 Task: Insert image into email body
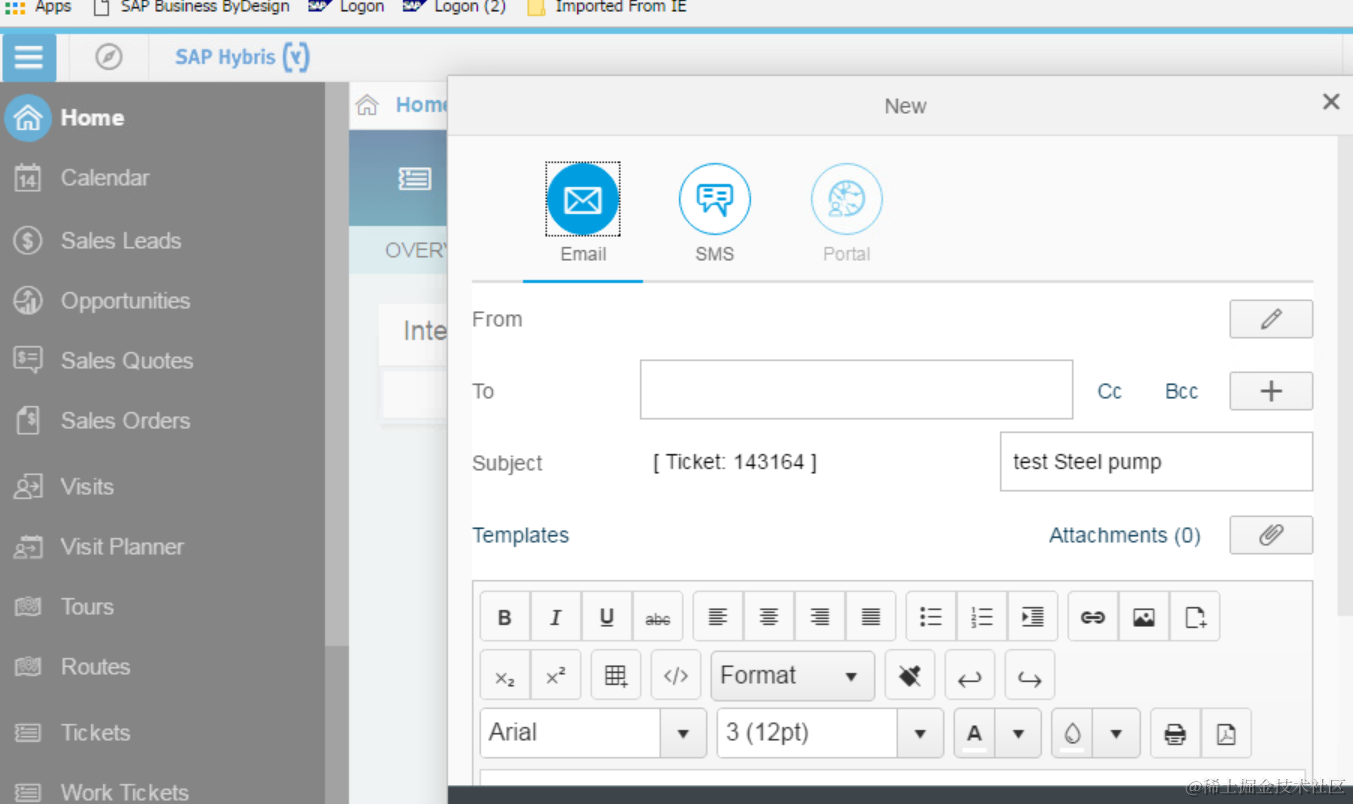coord(1144,617)
